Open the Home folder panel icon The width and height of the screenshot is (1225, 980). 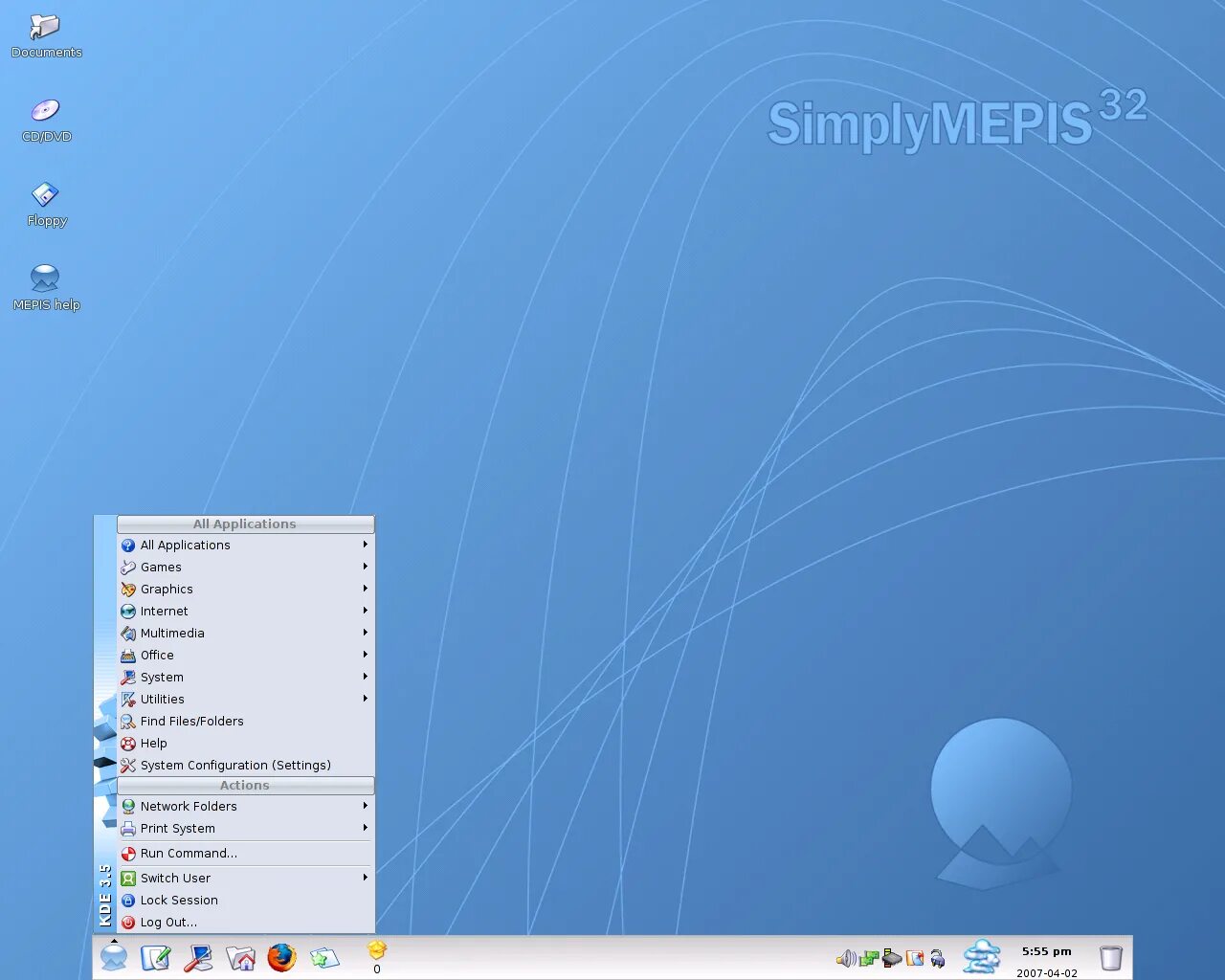point(241,957)
